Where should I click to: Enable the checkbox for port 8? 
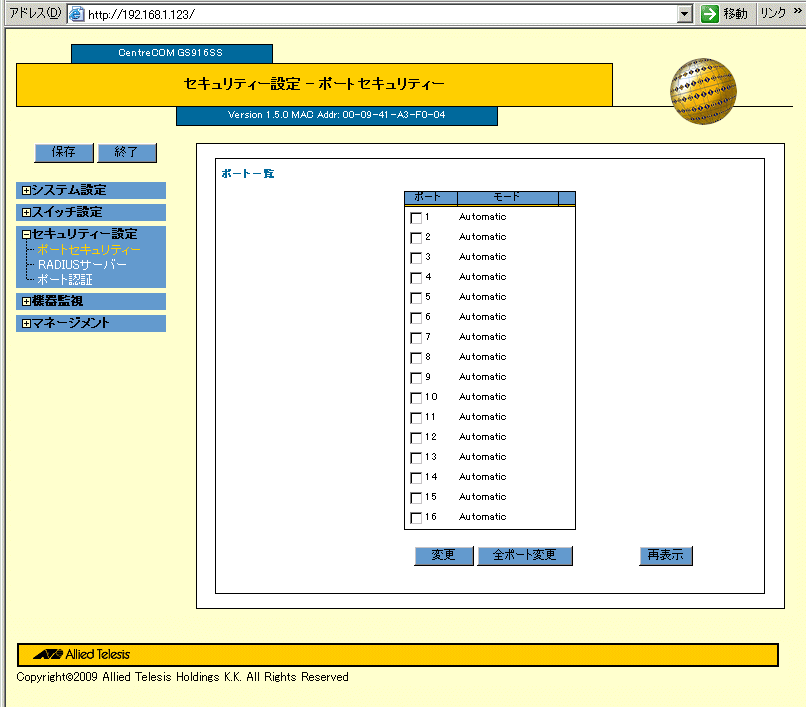click(416, 358)
